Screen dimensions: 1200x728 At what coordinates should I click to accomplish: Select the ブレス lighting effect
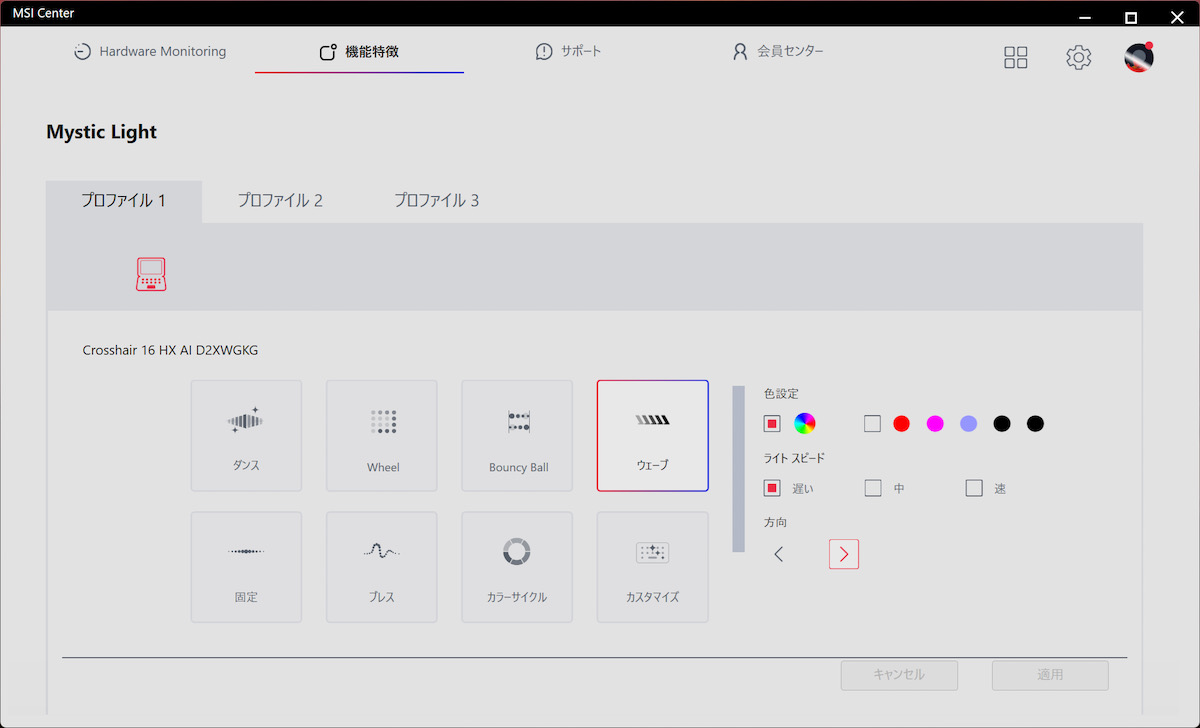coord(382,567)
